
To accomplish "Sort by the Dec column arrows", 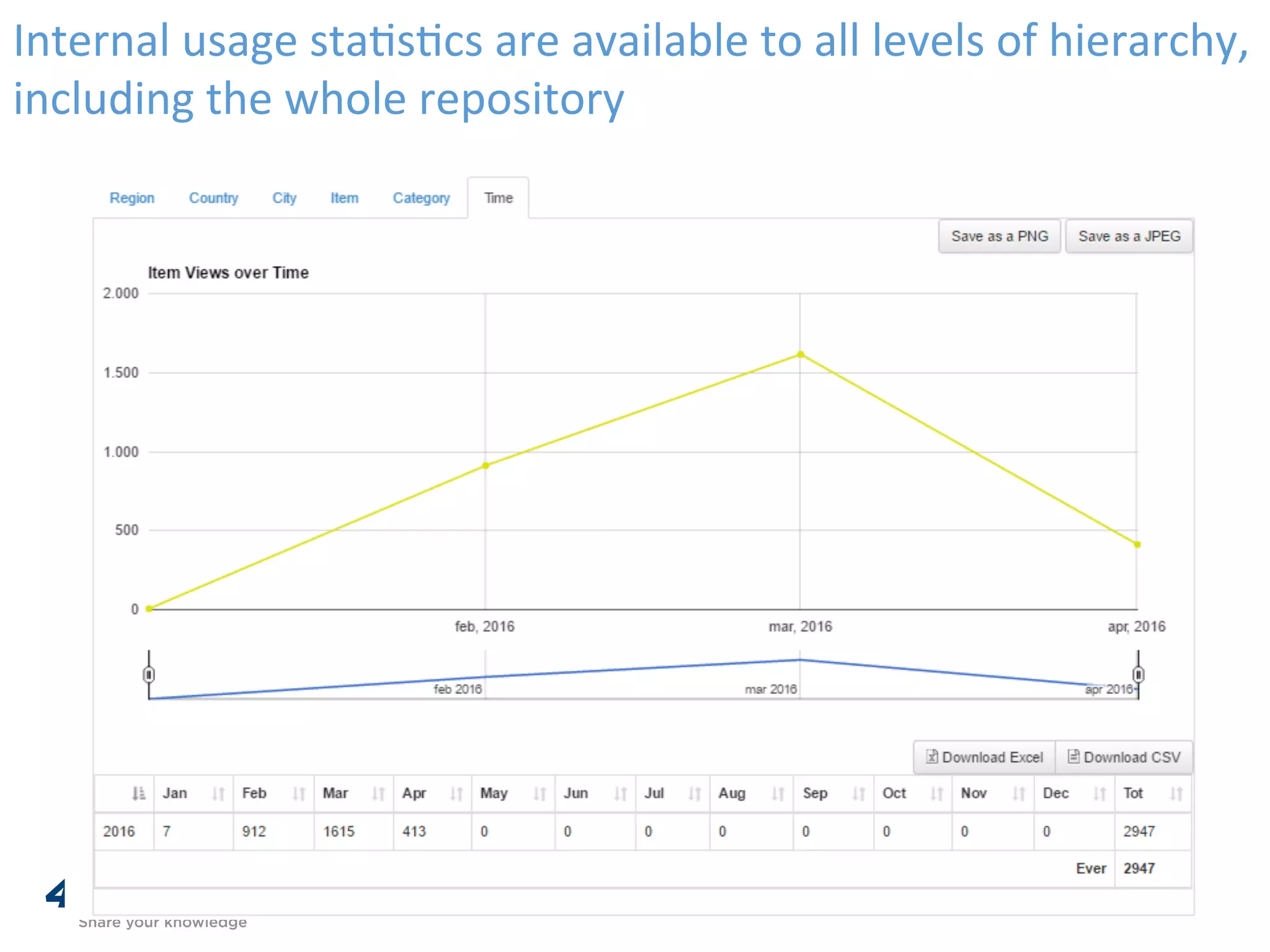I will pos(1099,794).
